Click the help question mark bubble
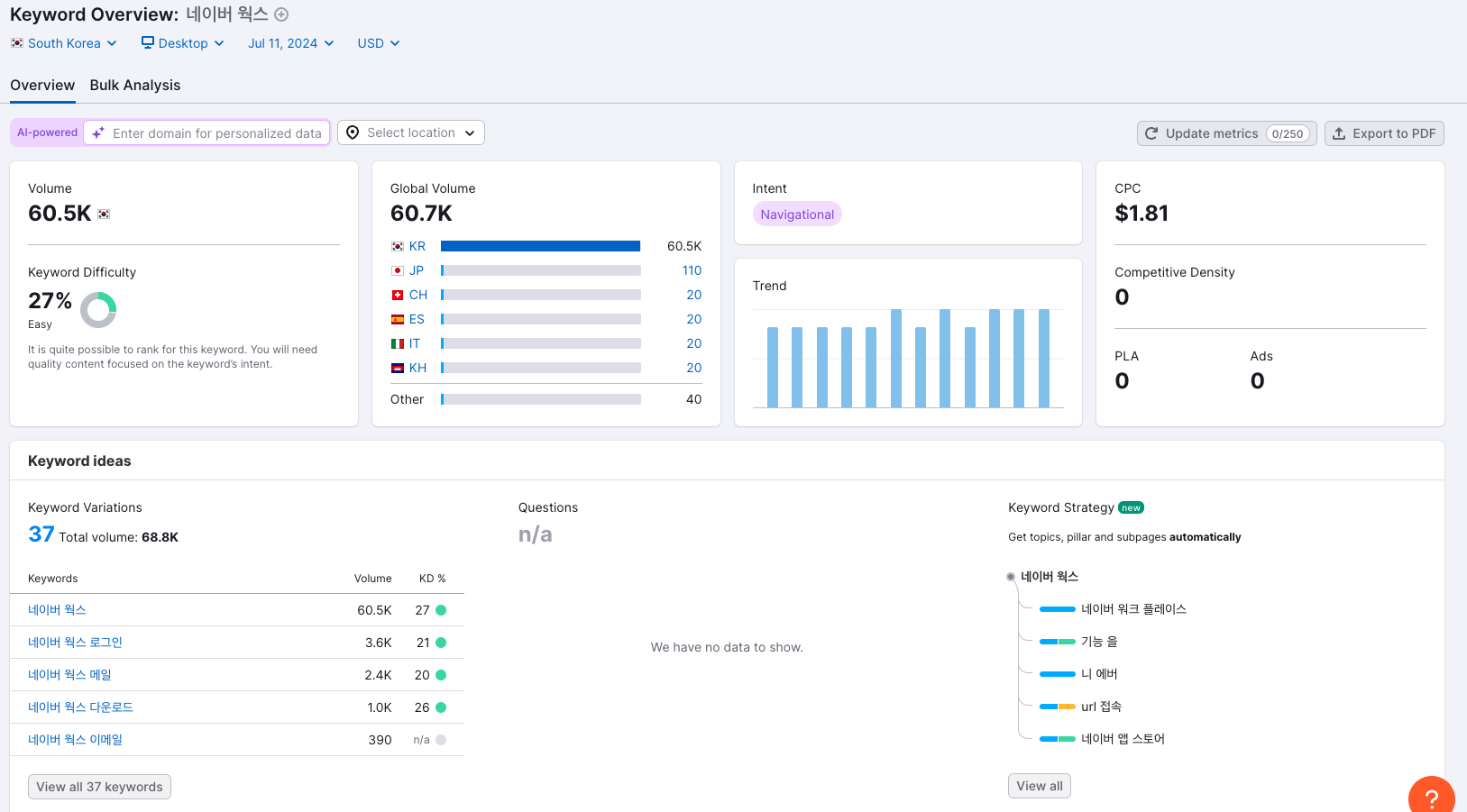The image size is (1467, 812). coord(1431,798)
